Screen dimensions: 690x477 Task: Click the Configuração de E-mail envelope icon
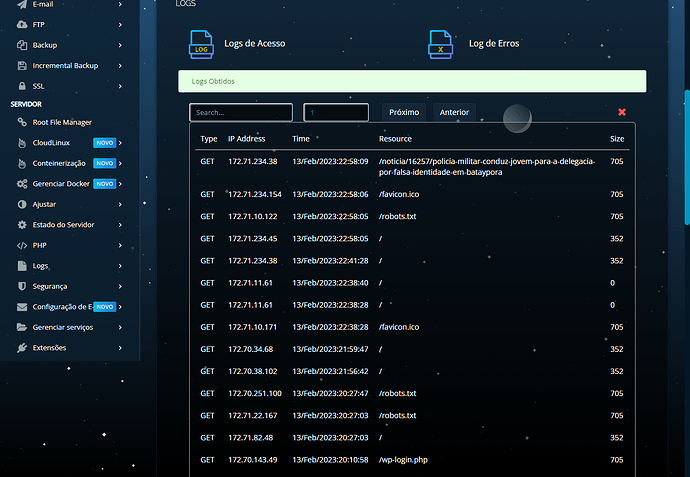click(22, 307)
